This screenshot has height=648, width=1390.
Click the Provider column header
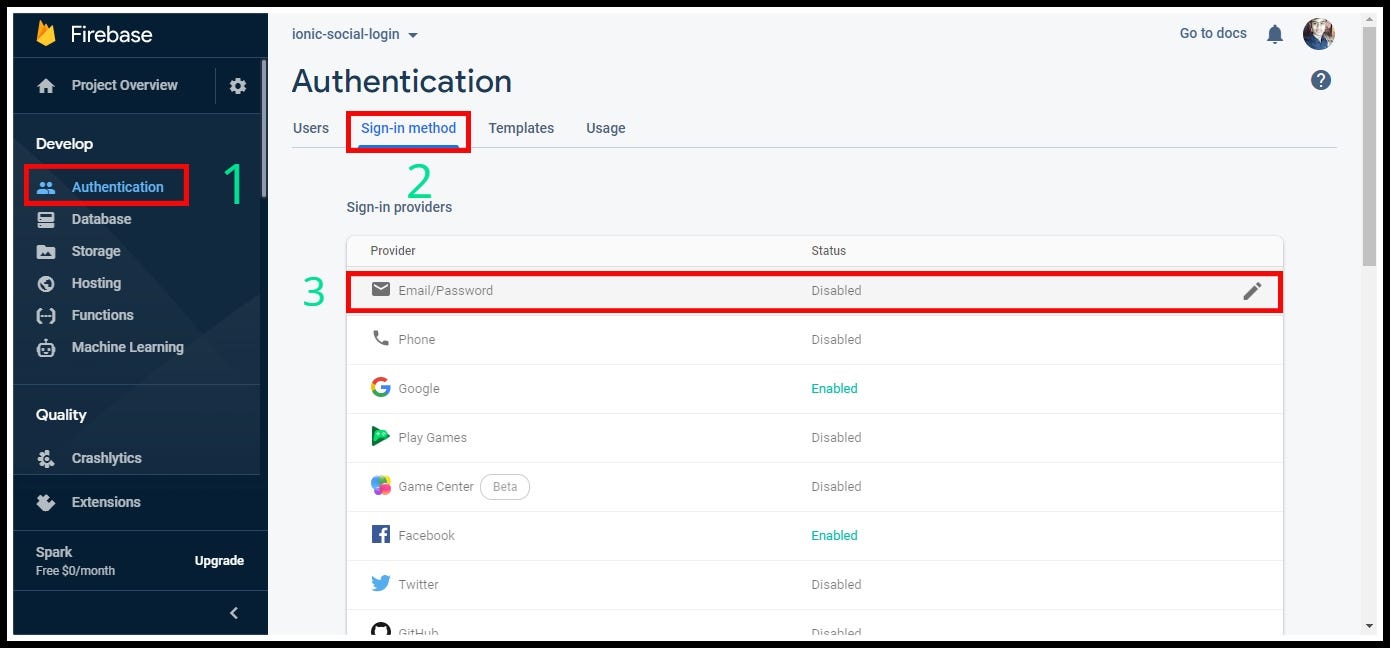pyautogui.click(x=393, y=250)
